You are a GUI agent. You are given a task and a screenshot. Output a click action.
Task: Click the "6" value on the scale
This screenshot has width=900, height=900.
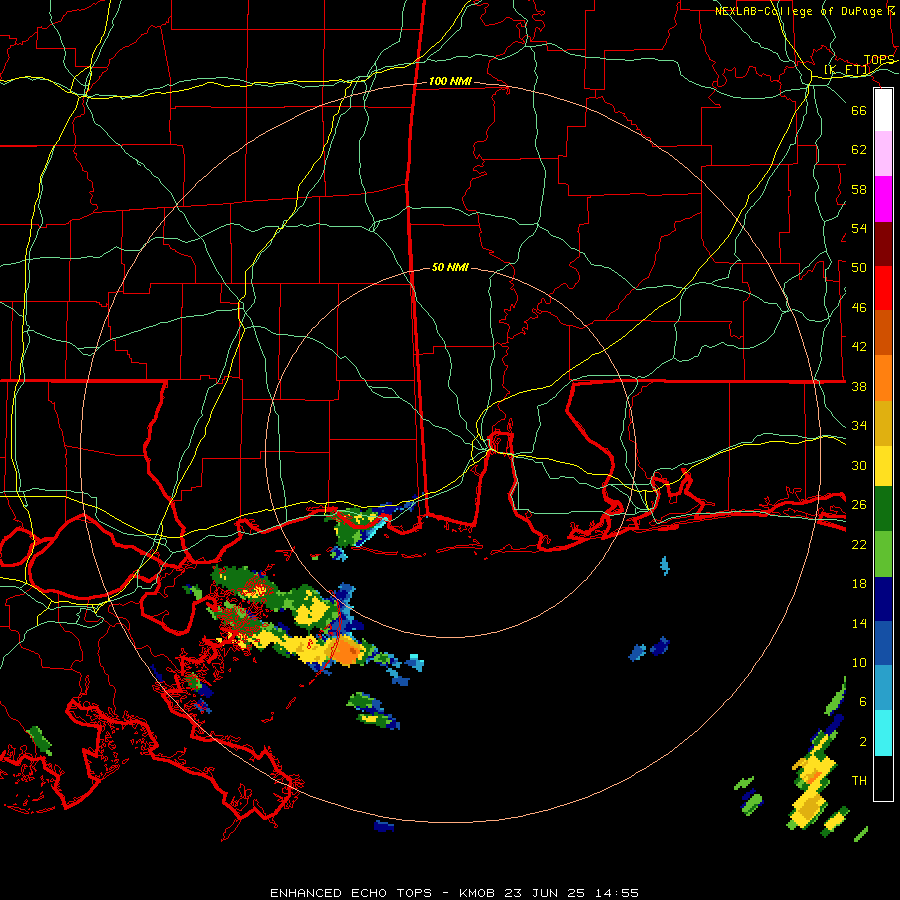coord(863,702)
